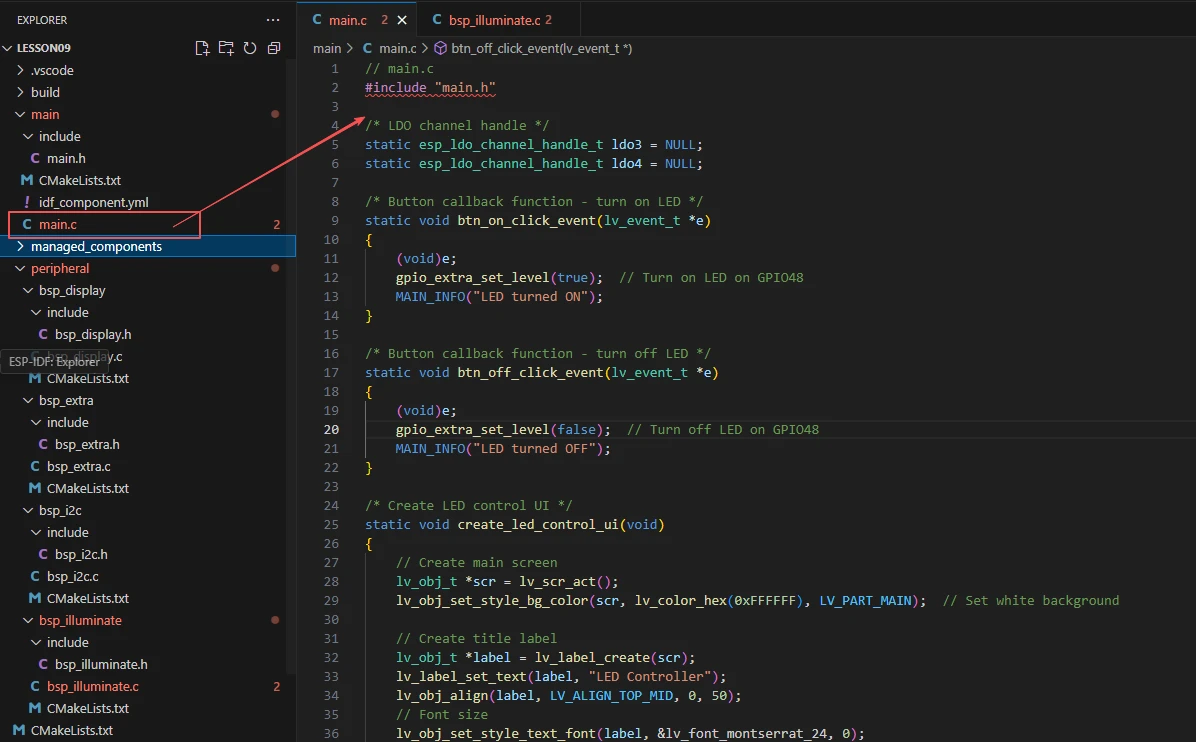The width and height of the screenshot is (1196, 742).
Task: Expand the .vscode folder
Action: pyautogui.click(x=50, y=70)
